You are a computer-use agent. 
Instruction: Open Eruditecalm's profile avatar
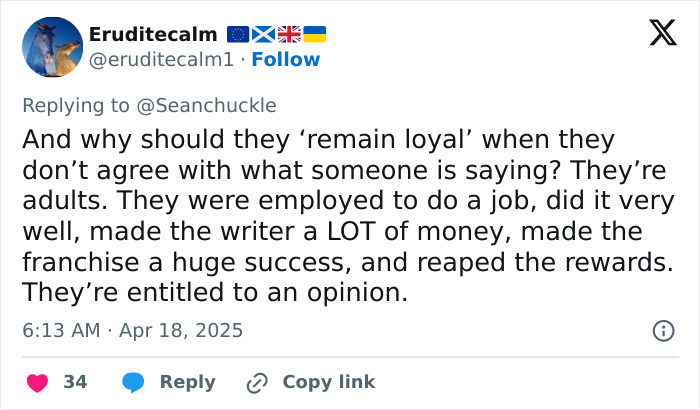[52, 47]
